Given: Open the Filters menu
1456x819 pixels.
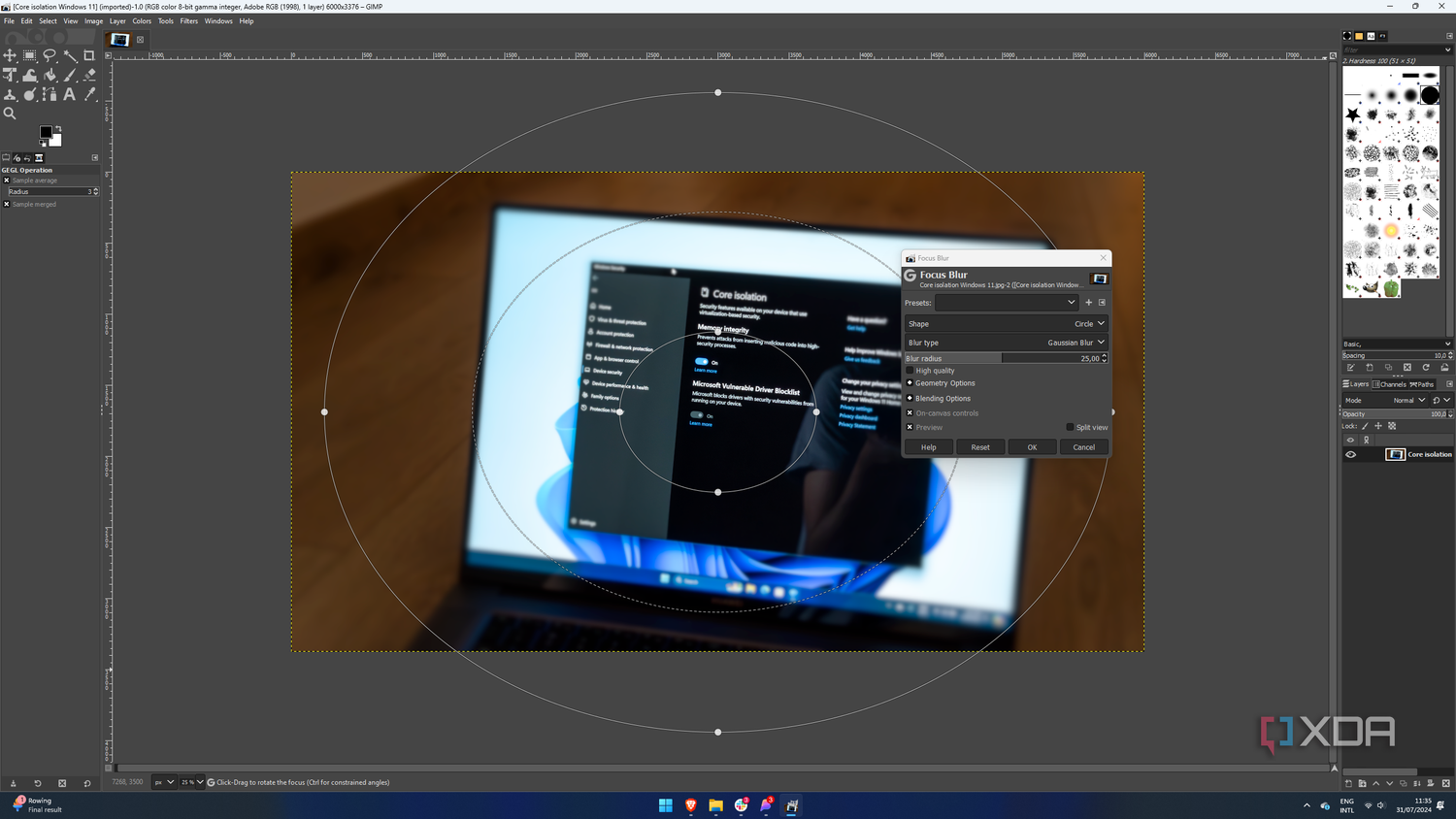Looking at the screenshot, I should coord(188,20).
